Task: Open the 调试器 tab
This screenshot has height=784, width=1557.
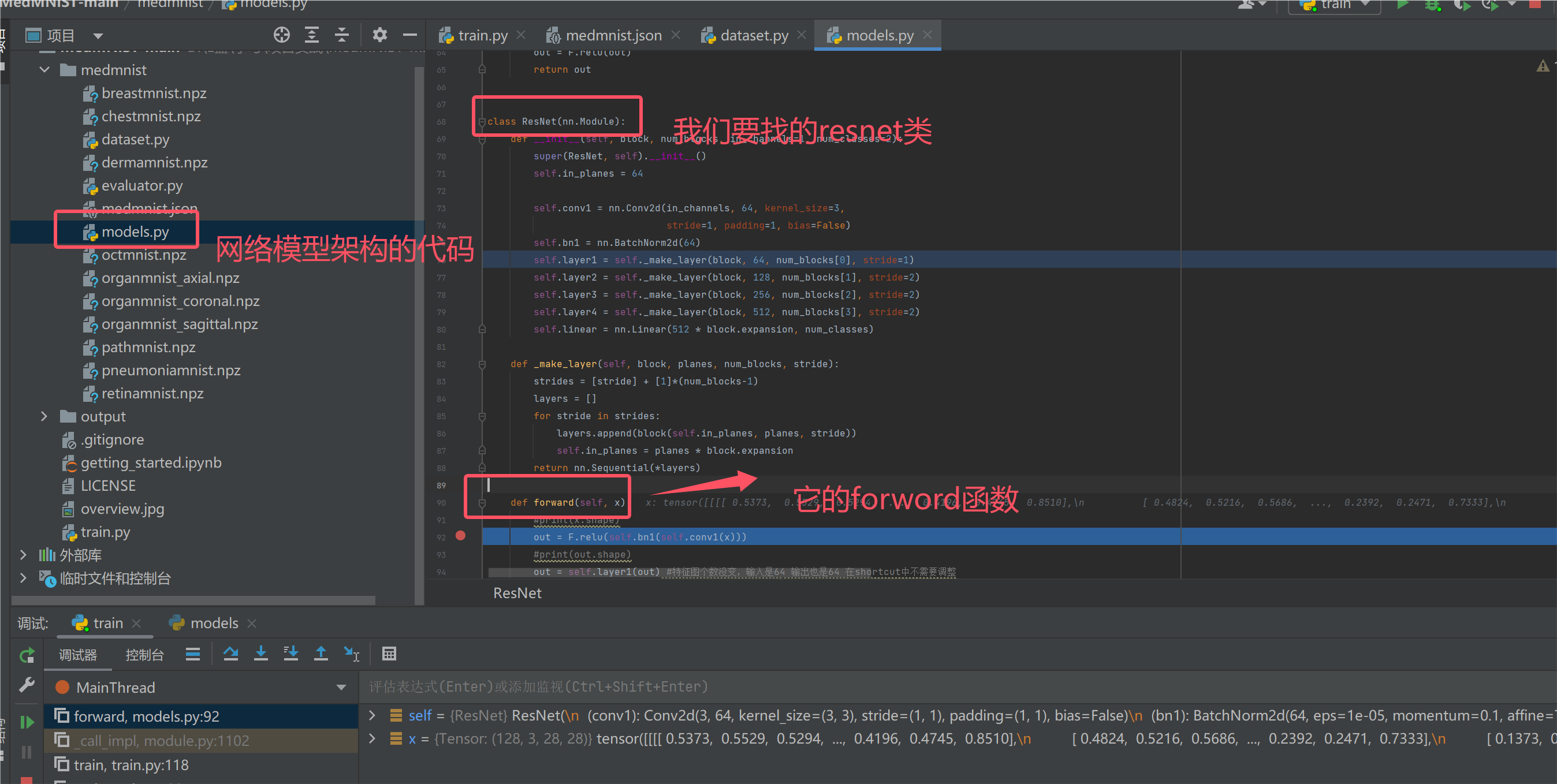Action: (x=78, y=655)
